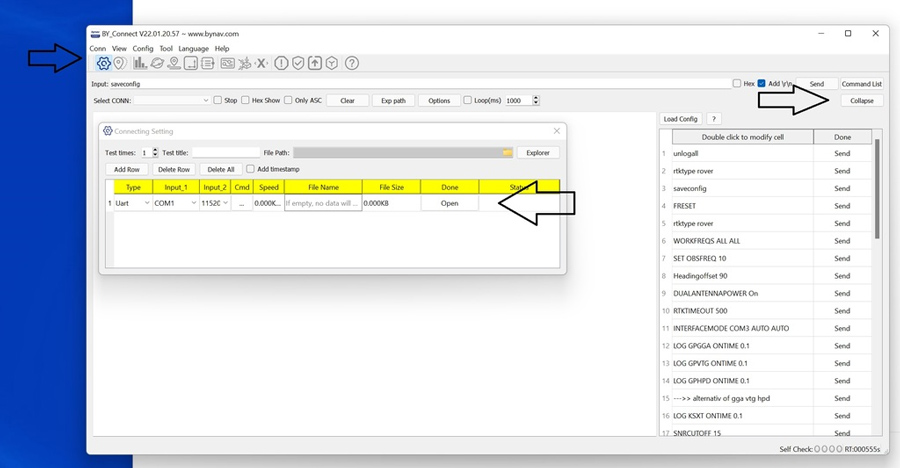Open the Language menu
The image size is (900, 468).
coord(194,48)
